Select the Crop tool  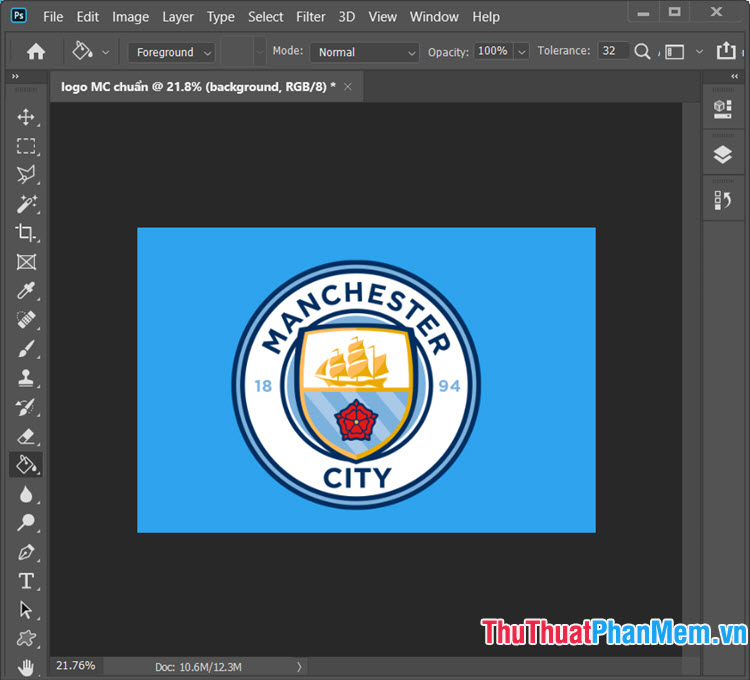[x=26, y=233]
